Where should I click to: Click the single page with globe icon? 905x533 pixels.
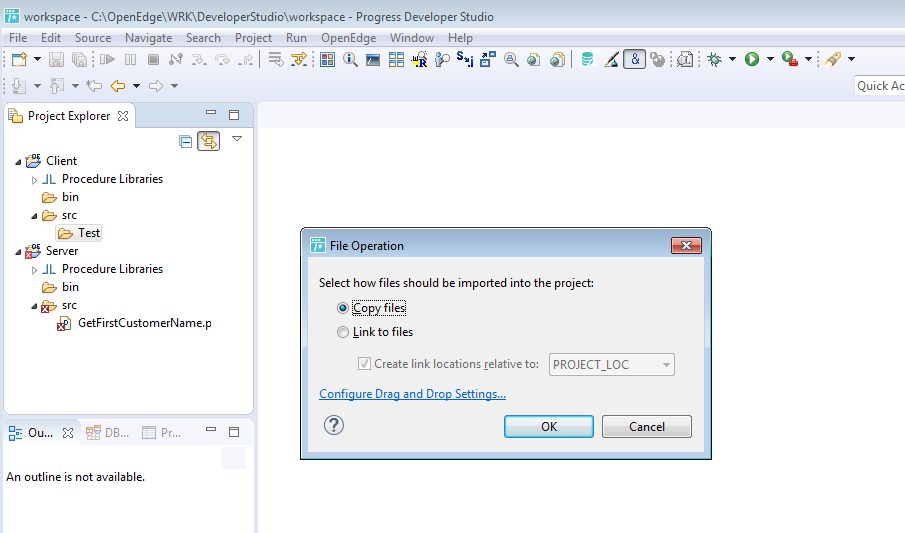pos(534,59)
